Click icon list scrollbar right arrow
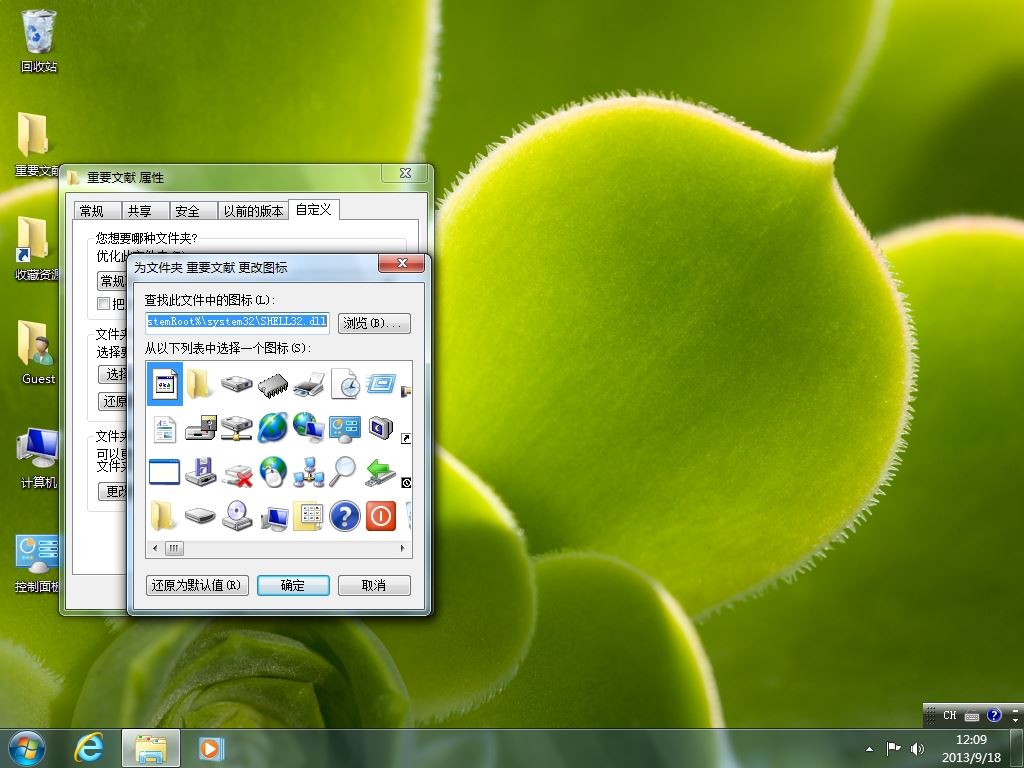The image size is (1024, 768). (402, 548)
